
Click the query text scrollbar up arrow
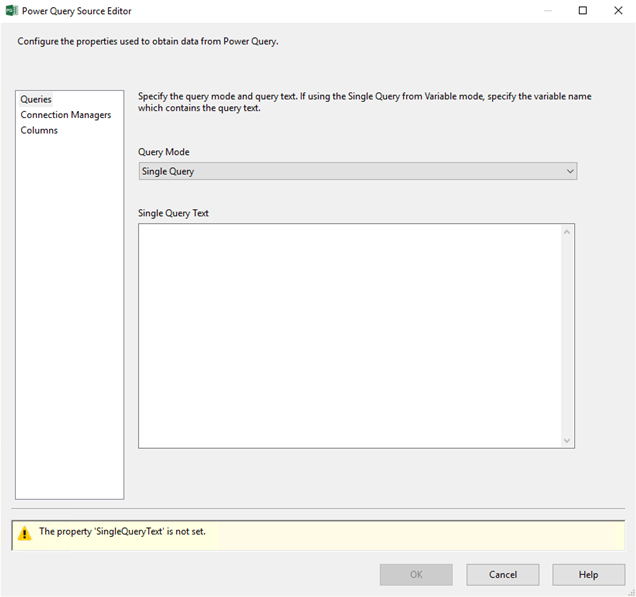coord(567,232)
